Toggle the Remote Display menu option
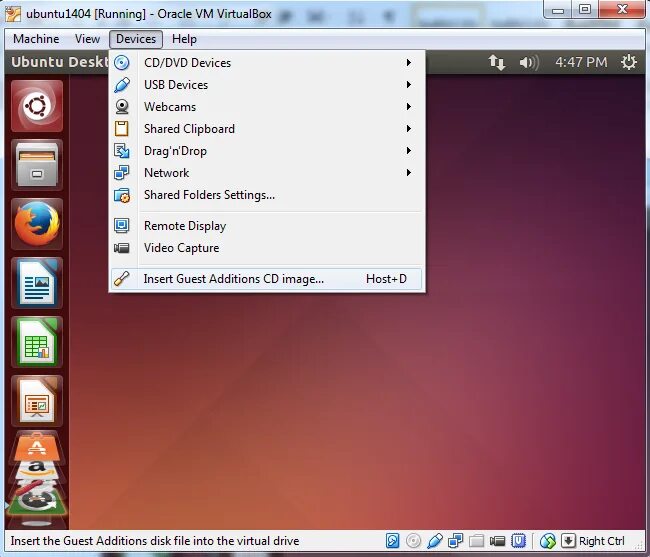Viewport: 650px width, 557px height. [x=267, y=226]
